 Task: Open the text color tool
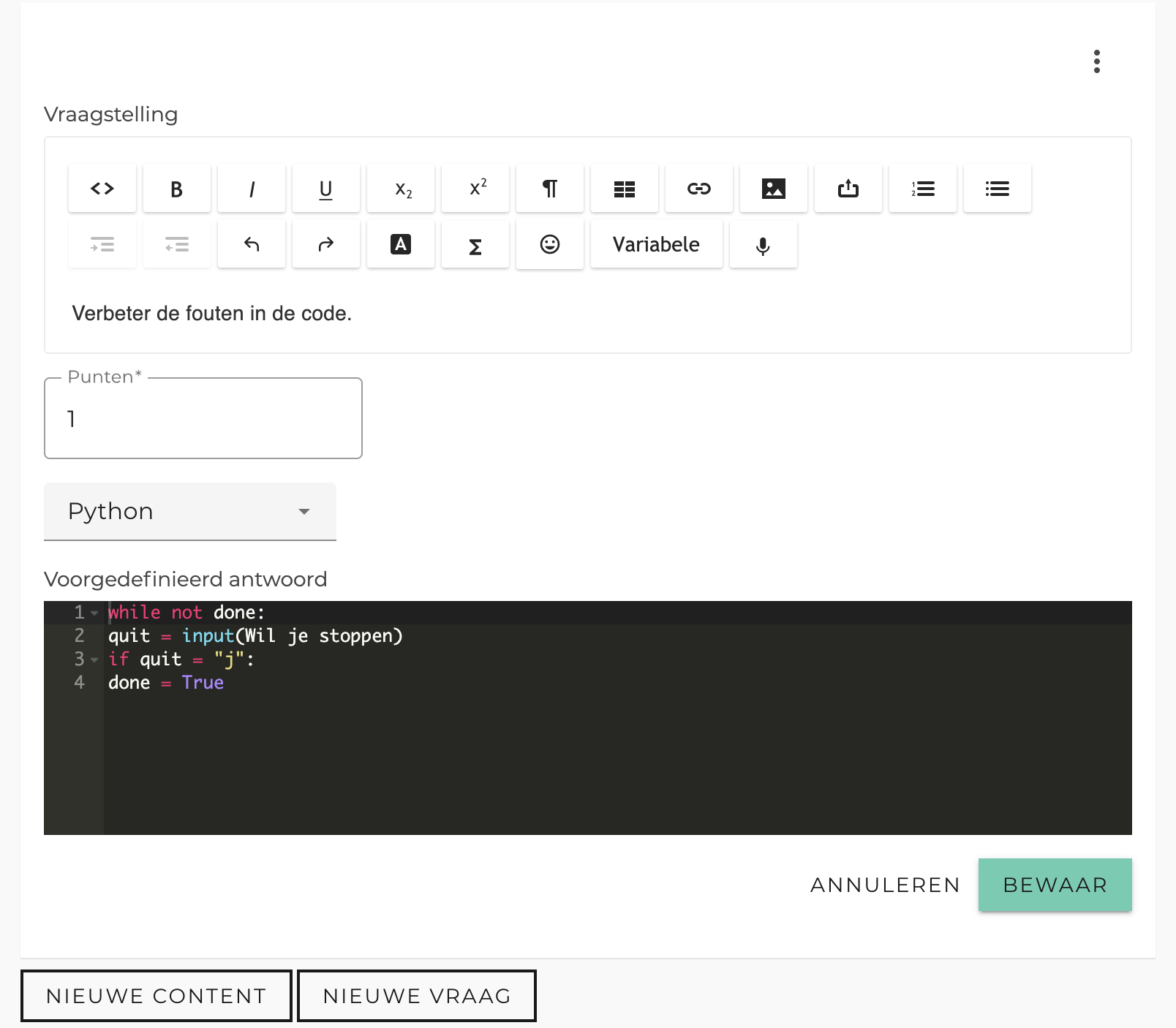pyautogui.click(x=401, y=244)
